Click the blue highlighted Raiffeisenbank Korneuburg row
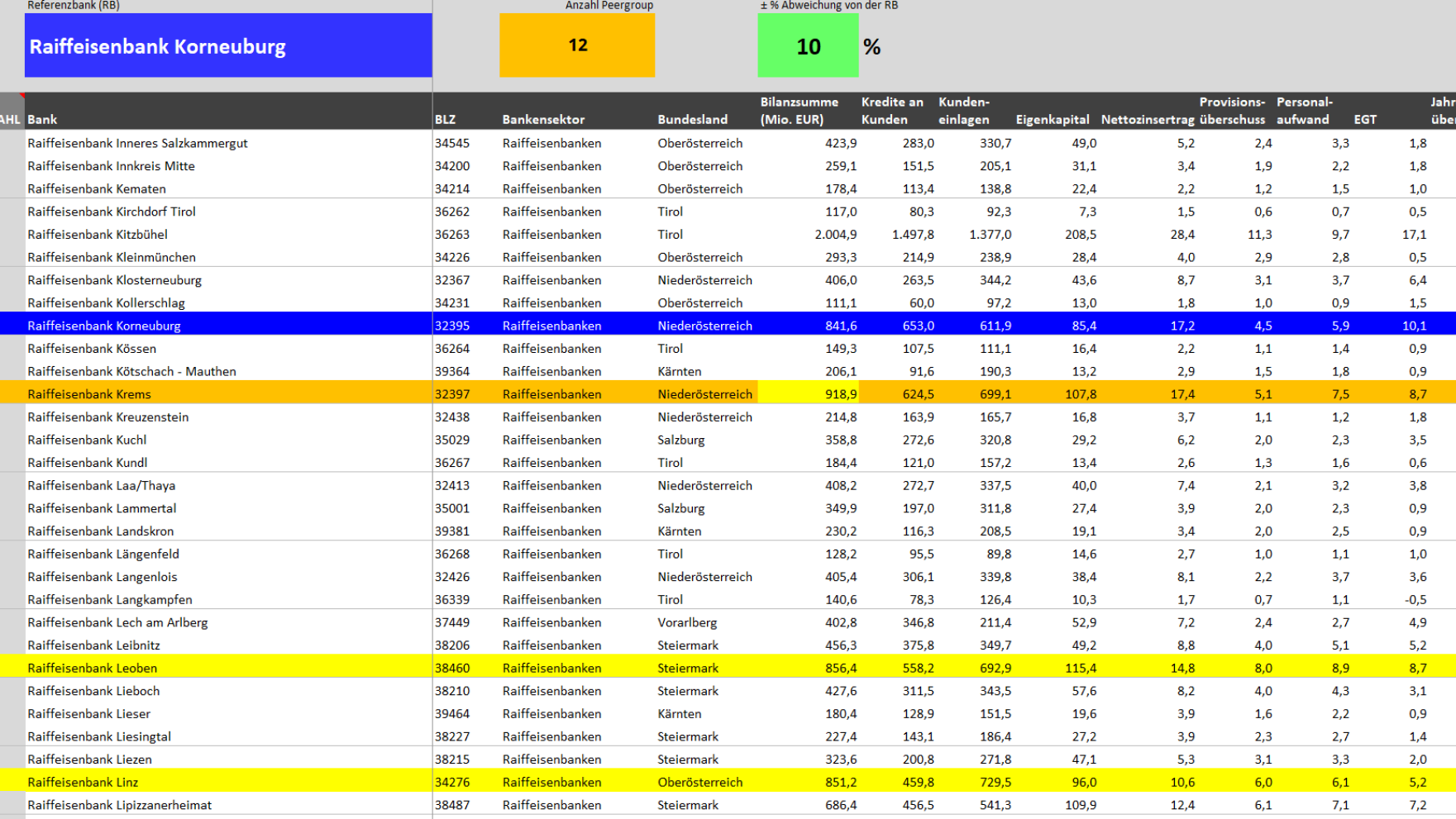Image resolution: width=1456 pixels, height=819 pixels. tap(248, 326)
